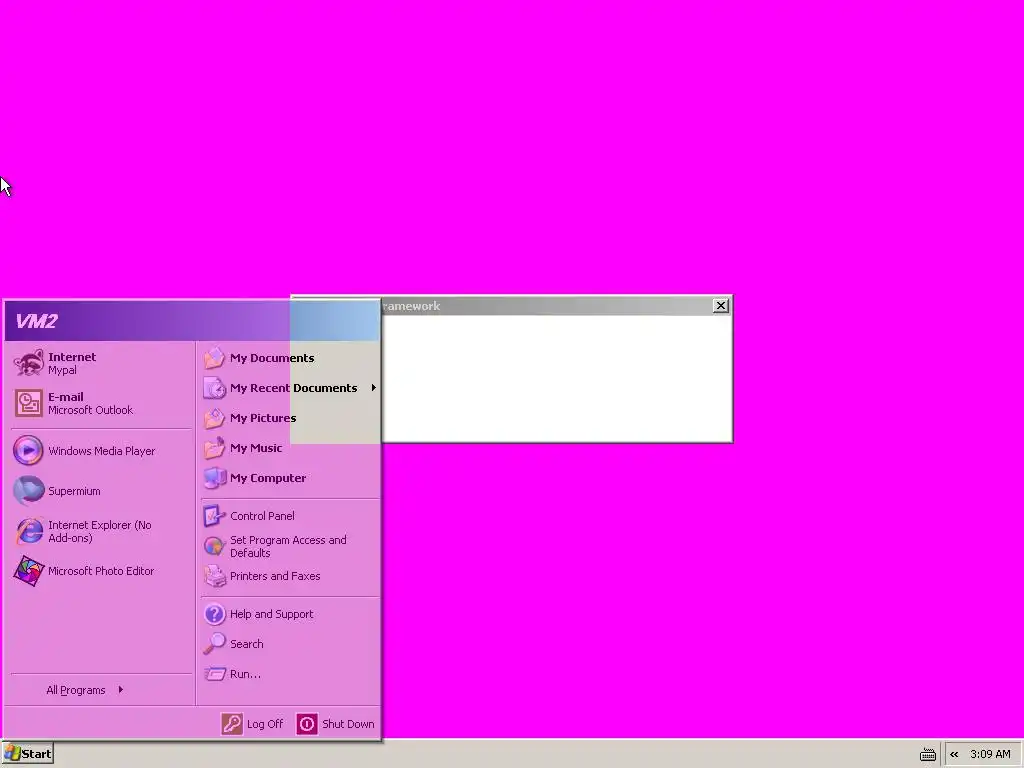Image resolution: width=1024 pixels, height=768 pixels.
Task: Open the Control Panel icon
Action: [214, 516]
